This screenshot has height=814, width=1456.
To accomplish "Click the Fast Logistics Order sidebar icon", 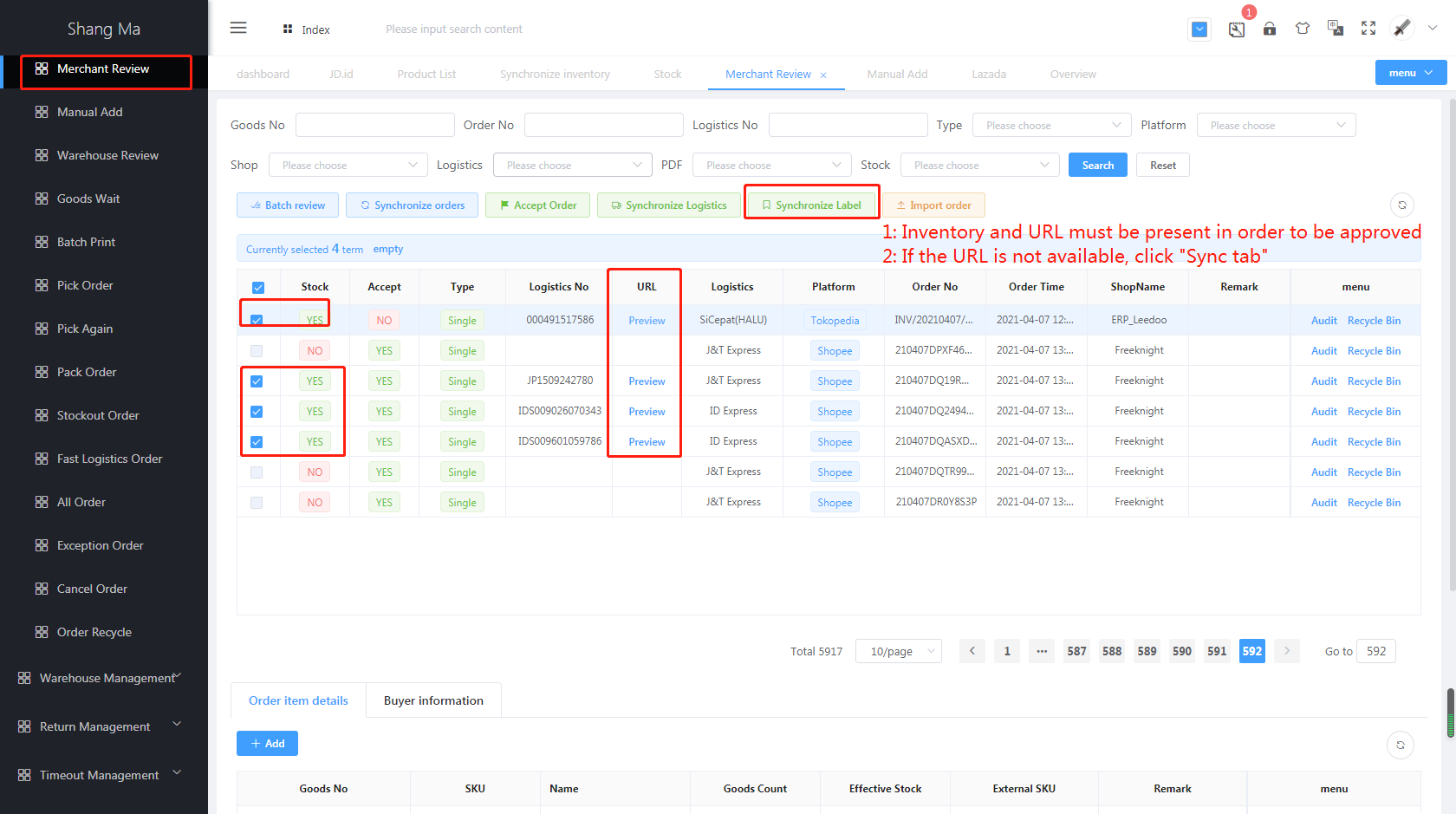I will click(42, 459).
